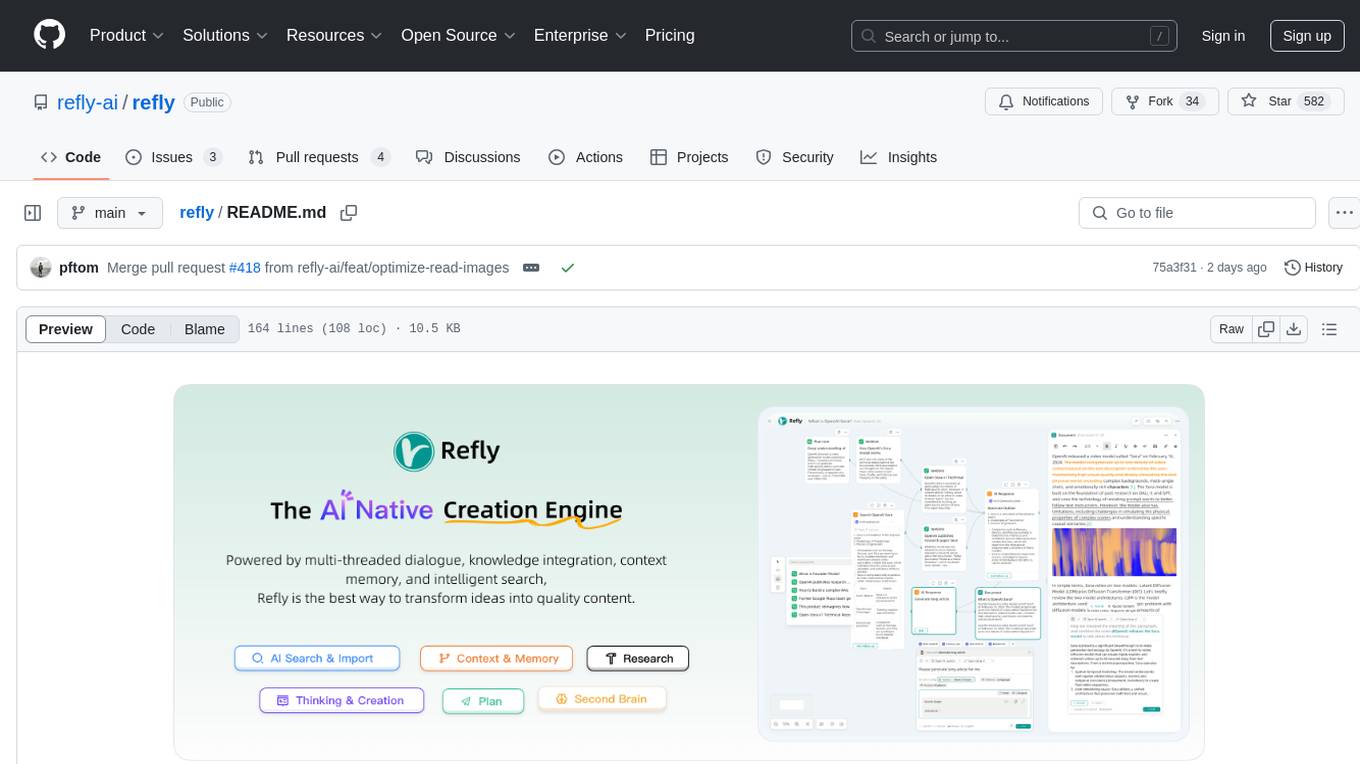Click the Sign up button
This screenshot has height=764, width=1360.
(x=1307, y=35)
